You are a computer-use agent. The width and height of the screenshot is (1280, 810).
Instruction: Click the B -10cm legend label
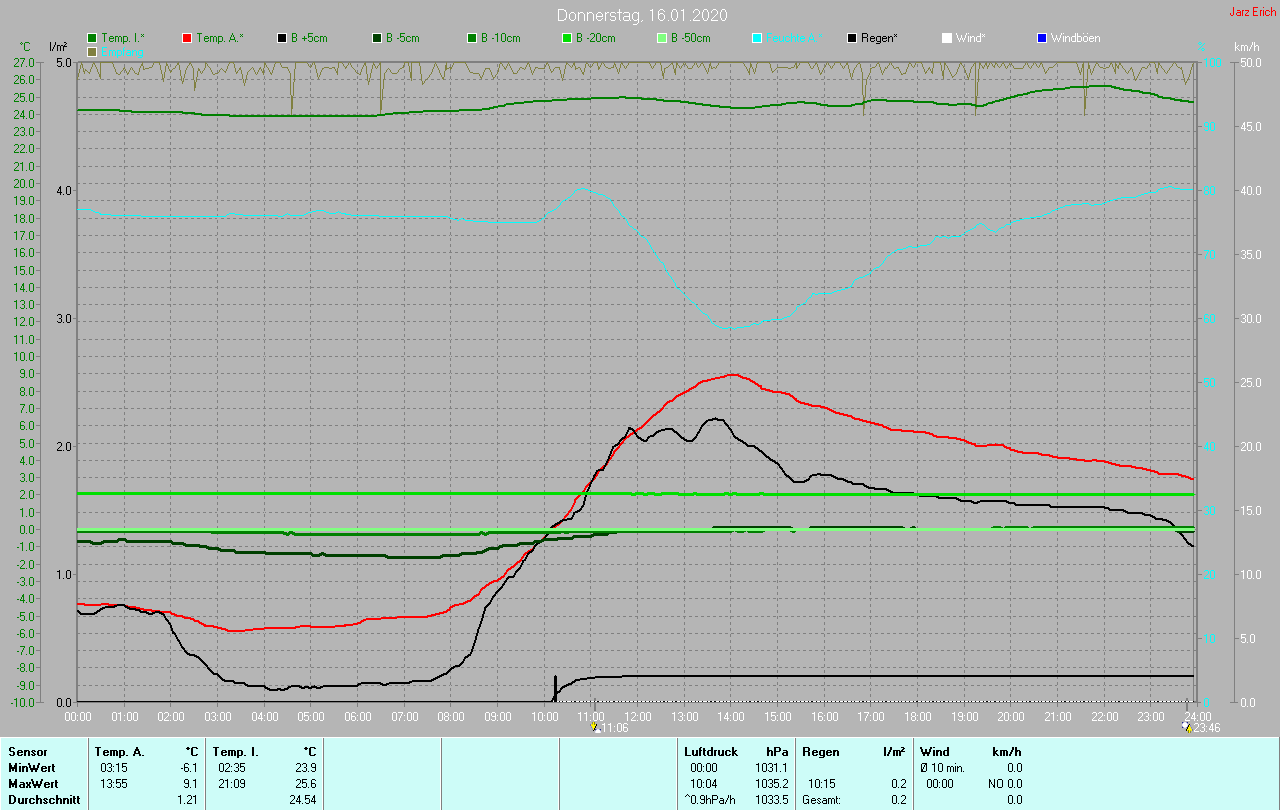click(500, 38)
